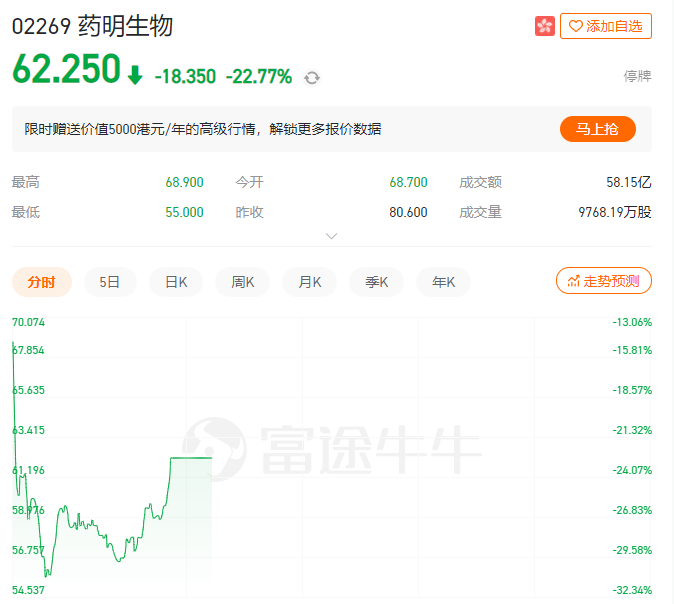The image size is (674, 604).
Task: Select the 月K chart tab
Action: [x=309, y=282]
